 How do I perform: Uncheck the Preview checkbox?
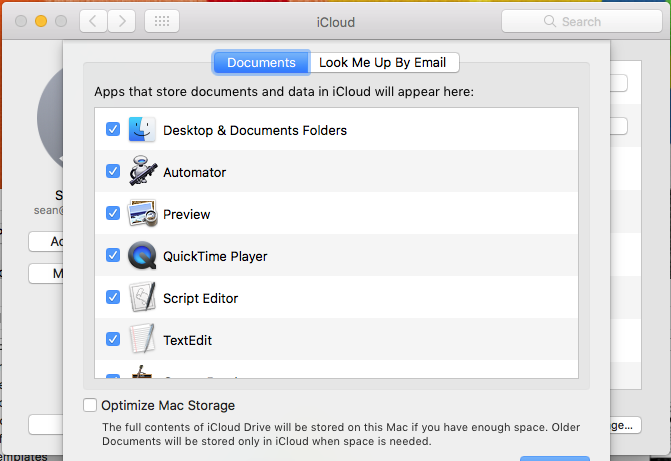click(113, 214)
